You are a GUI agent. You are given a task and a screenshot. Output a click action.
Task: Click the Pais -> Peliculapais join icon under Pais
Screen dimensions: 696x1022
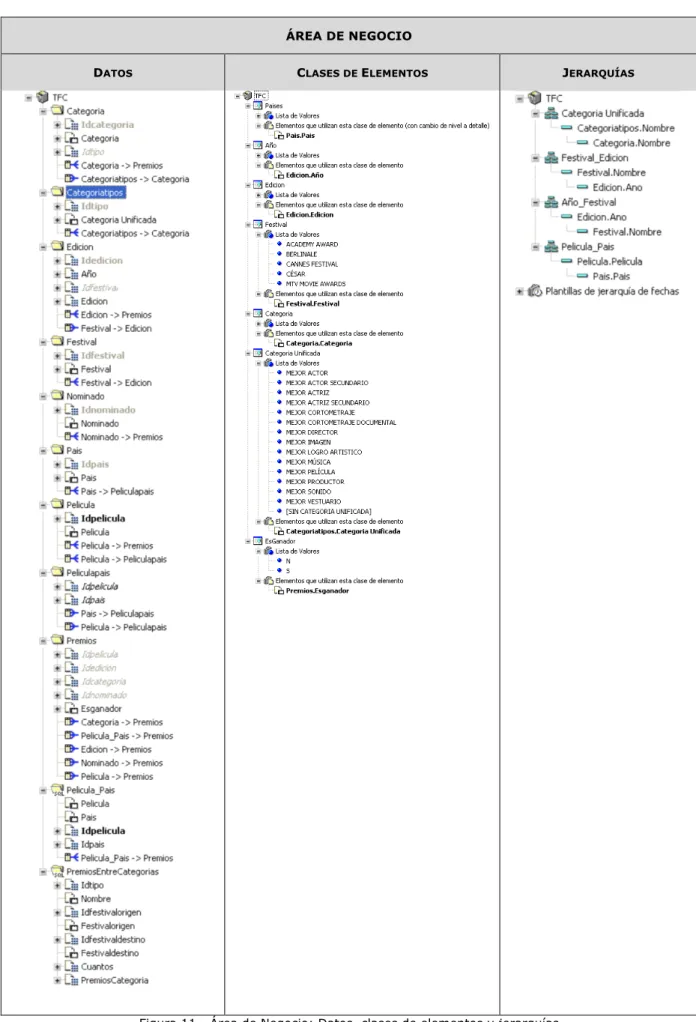[x=72, y=491]
